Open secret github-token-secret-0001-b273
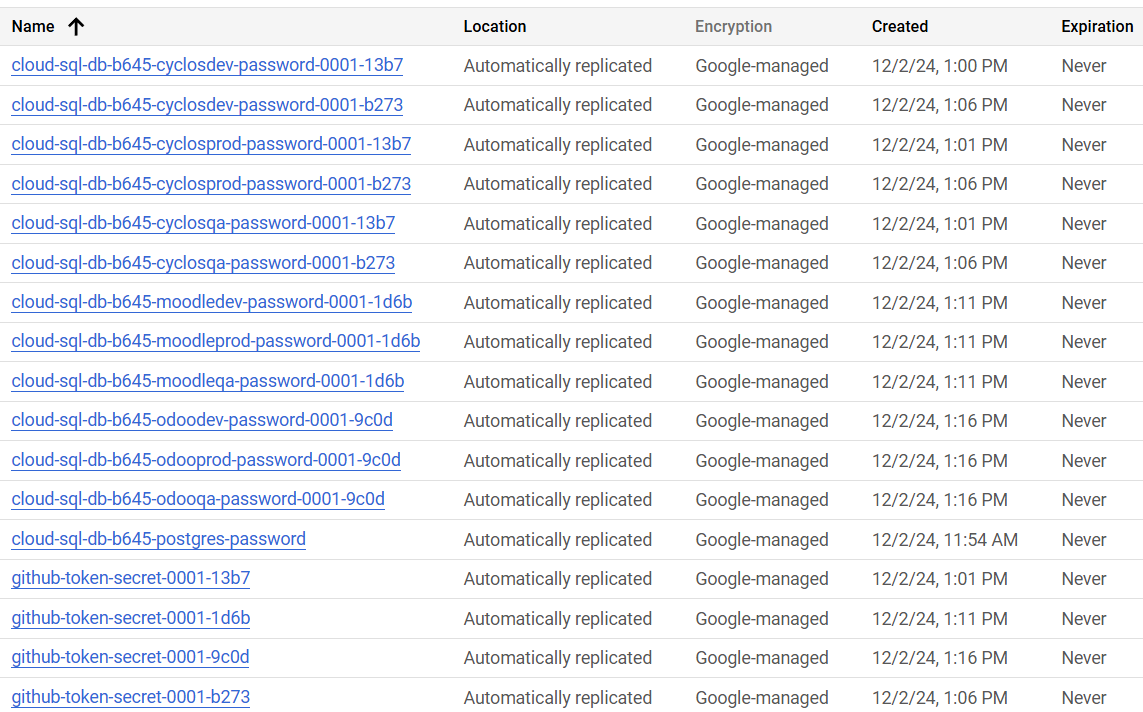 click(x=130, y=697)
